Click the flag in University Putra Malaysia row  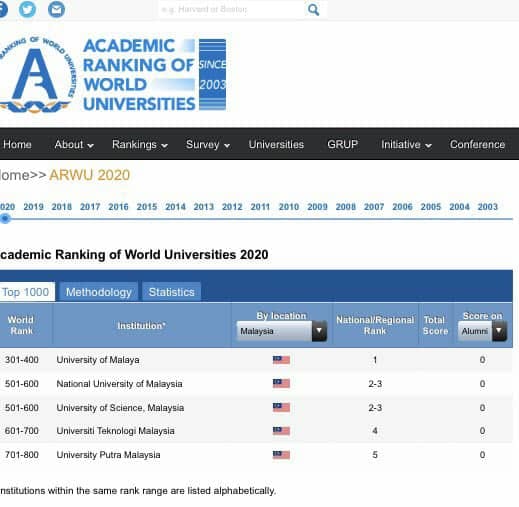point(281,455)
